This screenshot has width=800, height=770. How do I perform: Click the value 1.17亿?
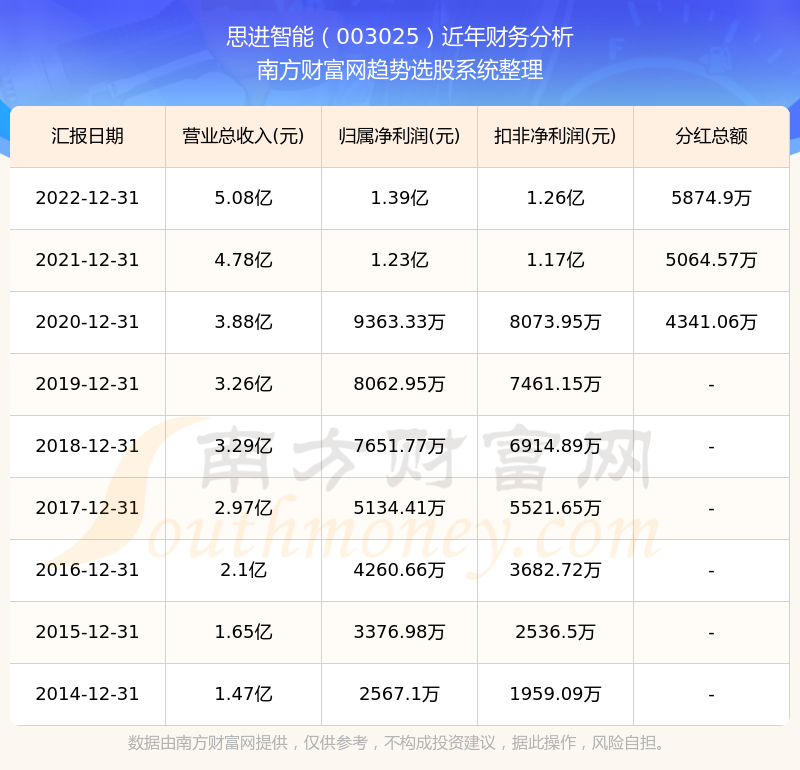point(555,260)
